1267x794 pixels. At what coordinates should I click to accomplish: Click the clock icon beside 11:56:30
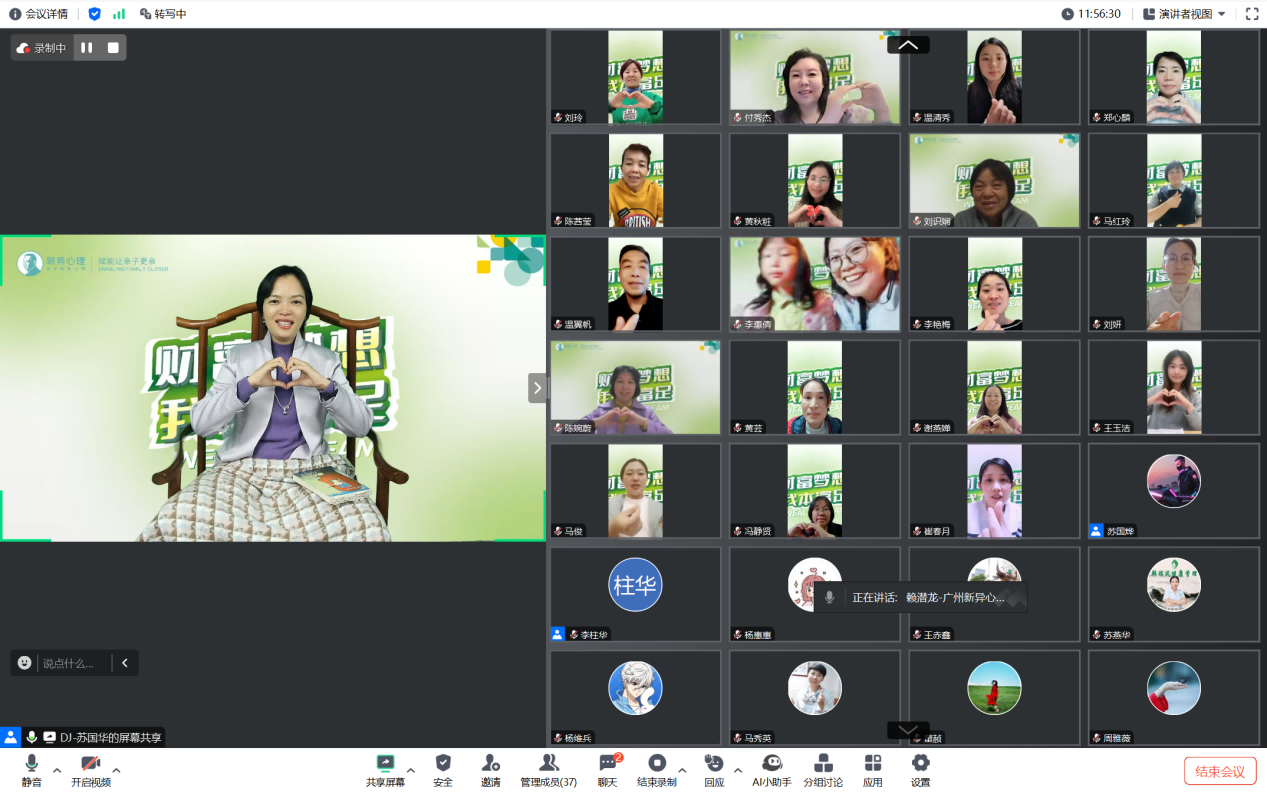tap(1068, 14)
